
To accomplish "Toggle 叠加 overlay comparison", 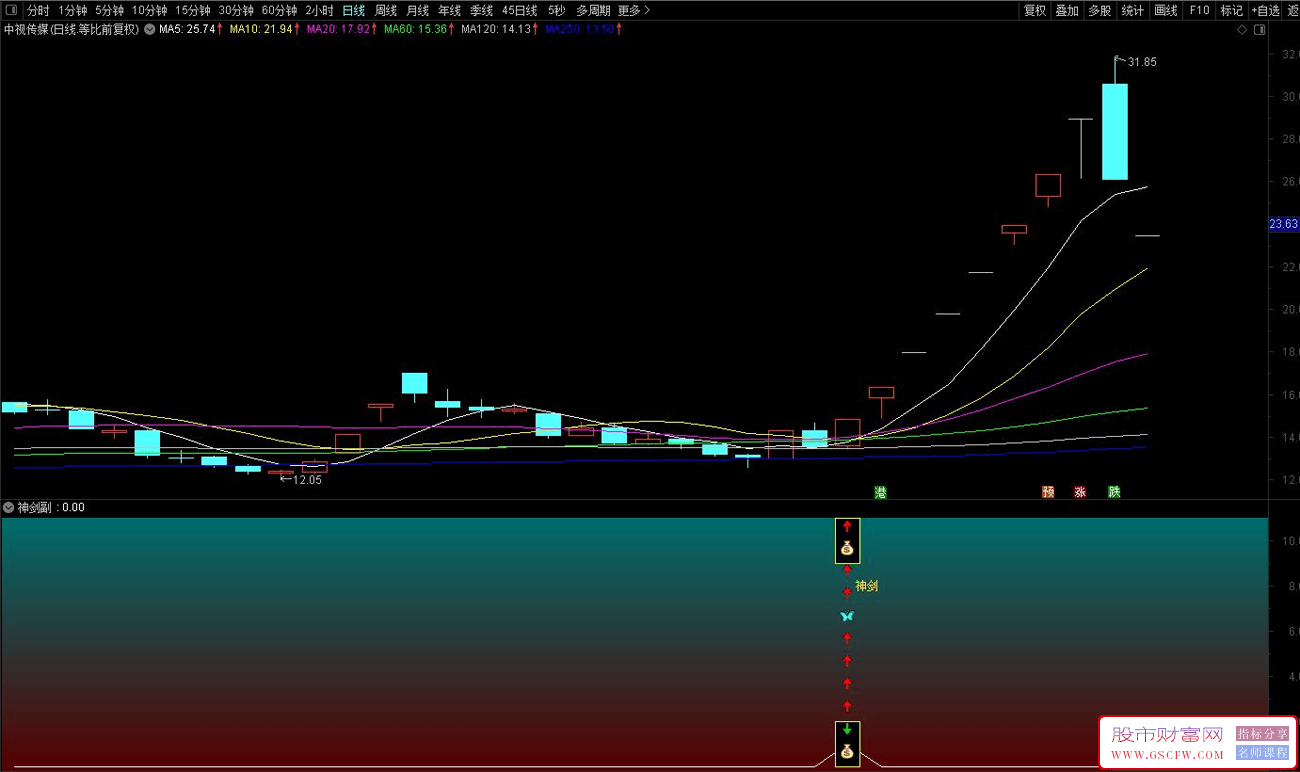I will [x=1067, y=10].
